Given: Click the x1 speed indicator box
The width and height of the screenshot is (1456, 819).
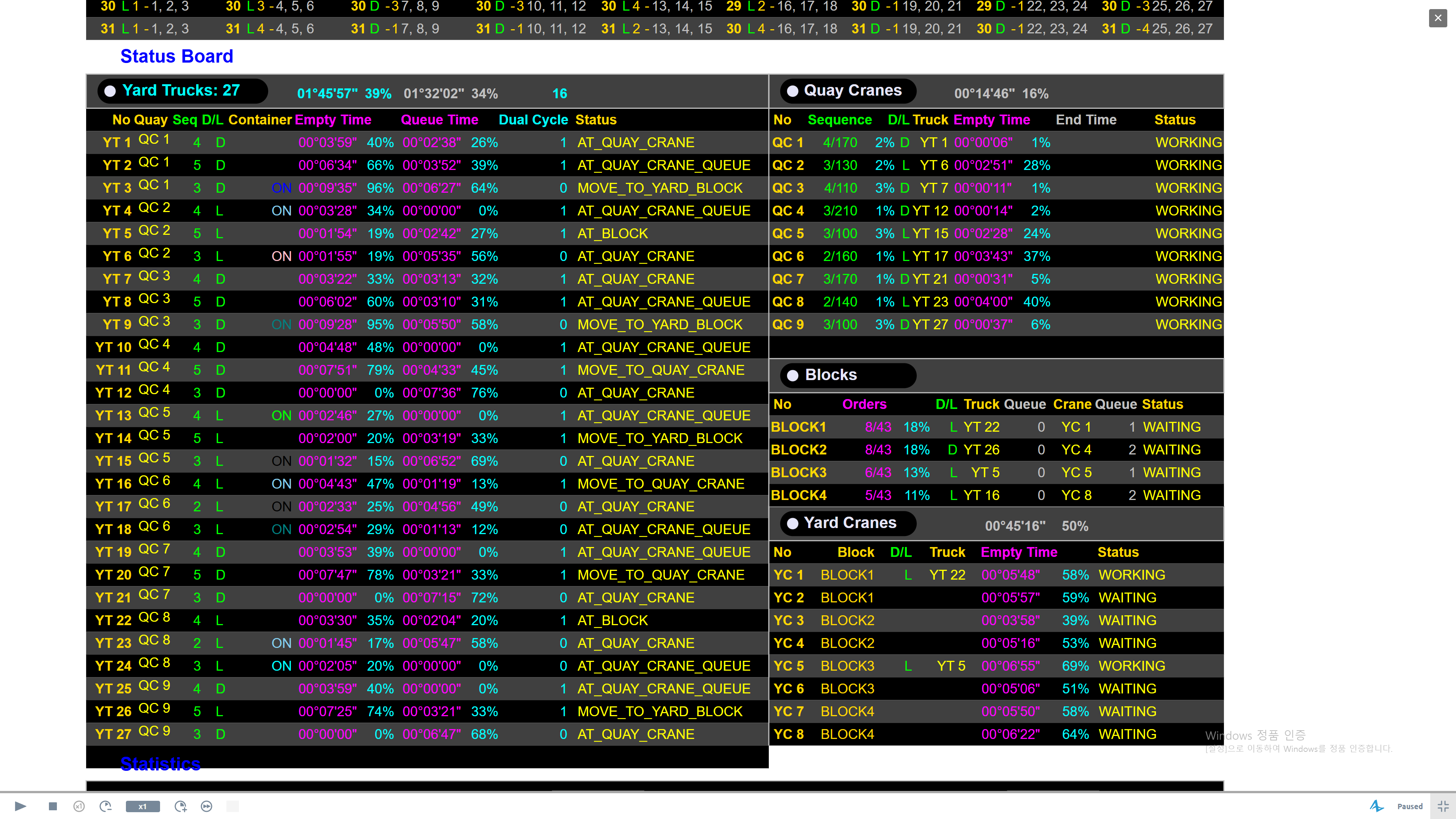Looking at the screenshot, I should click(x=143, y=806).
